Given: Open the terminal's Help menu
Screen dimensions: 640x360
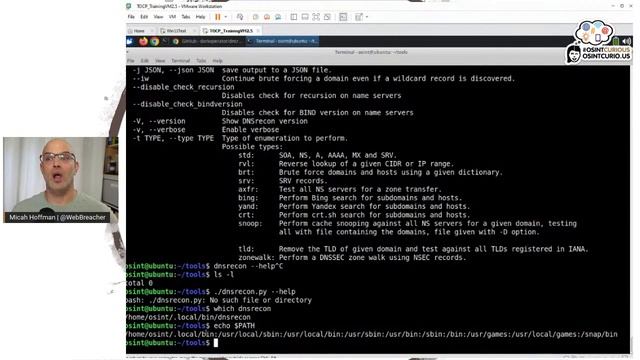Looking at the screenshot, I should [218, 61].
